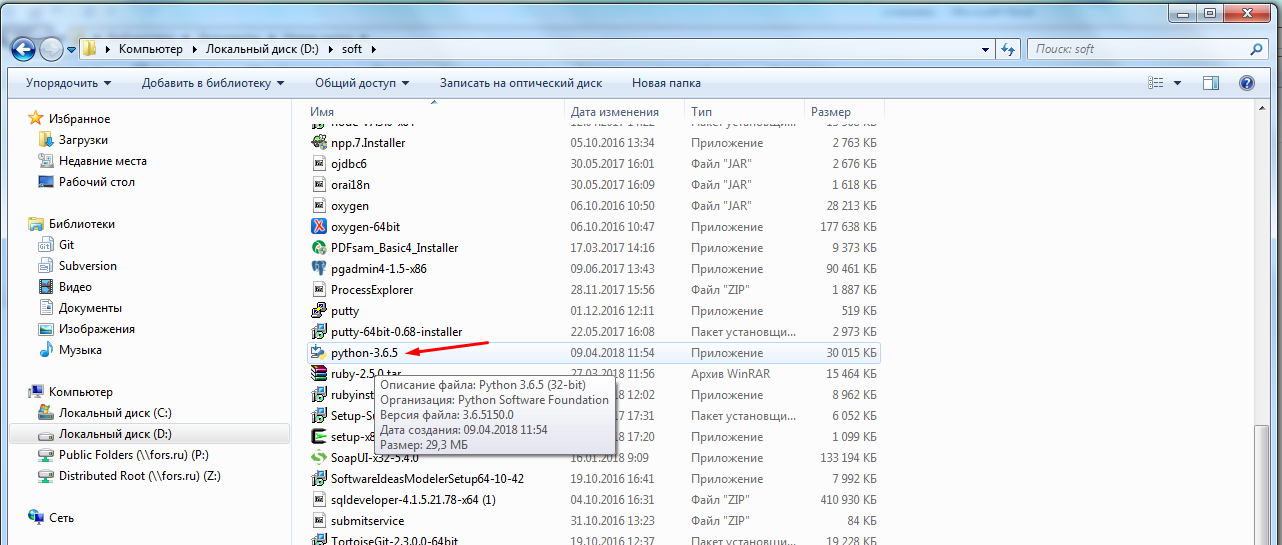Click the pgadmin4-1.5-x86 elephant icon
Screen dimensions: 1282x545
click(x=319, y=269)
